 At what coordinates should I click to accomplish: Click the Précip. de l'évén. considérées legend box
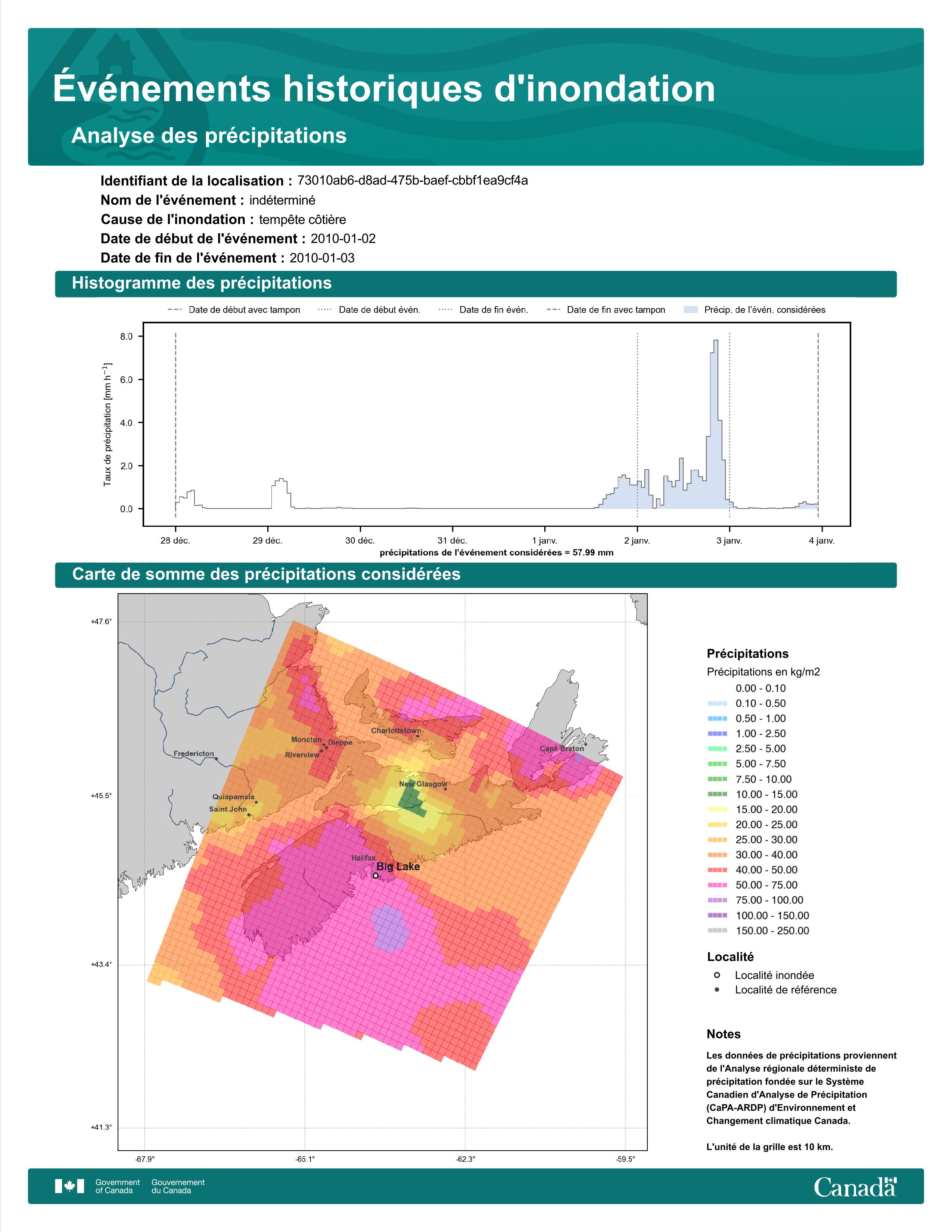(690, 310)
